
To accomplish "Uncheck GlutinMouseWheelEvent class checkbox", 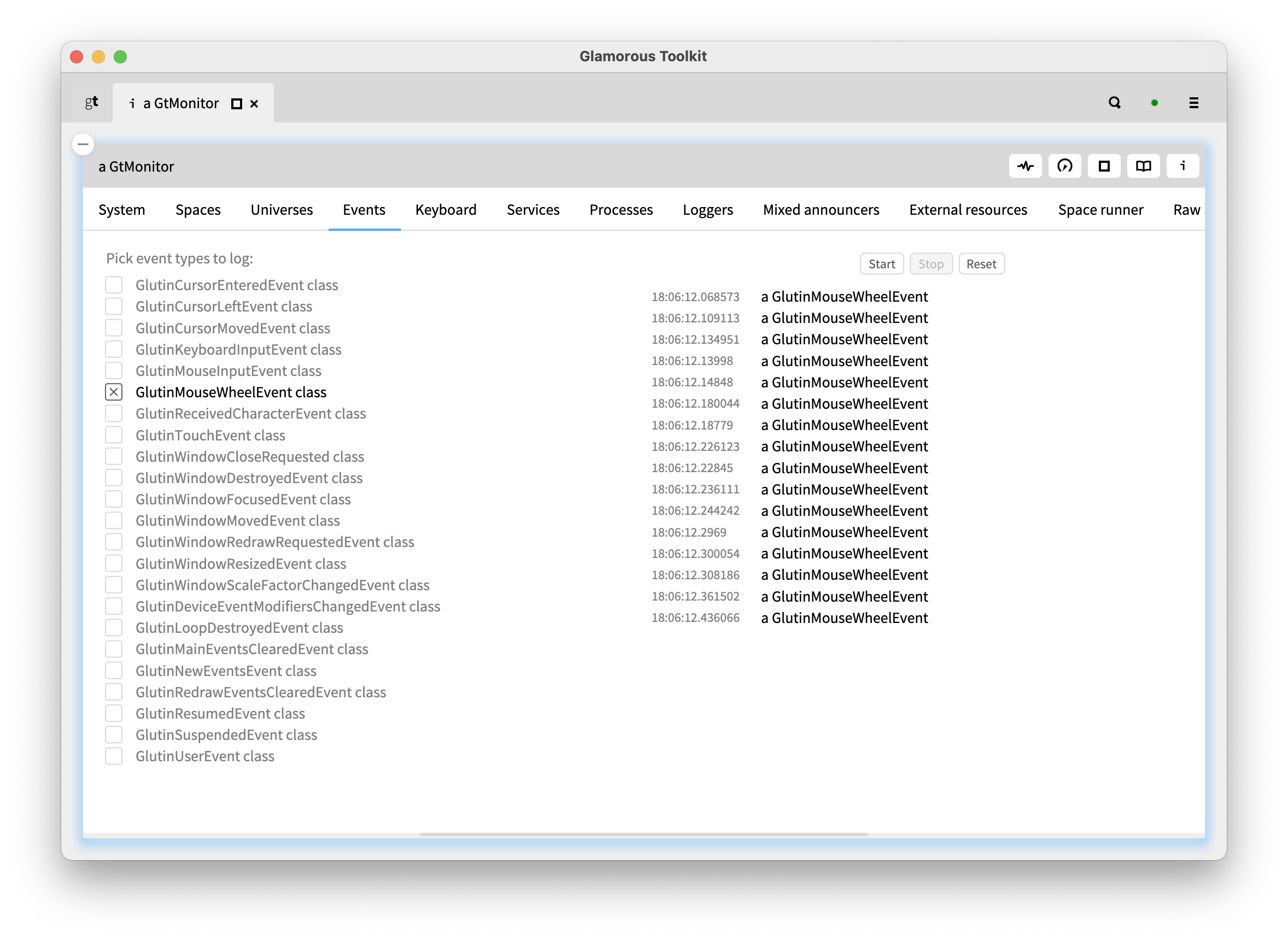I will pos(113,392).
